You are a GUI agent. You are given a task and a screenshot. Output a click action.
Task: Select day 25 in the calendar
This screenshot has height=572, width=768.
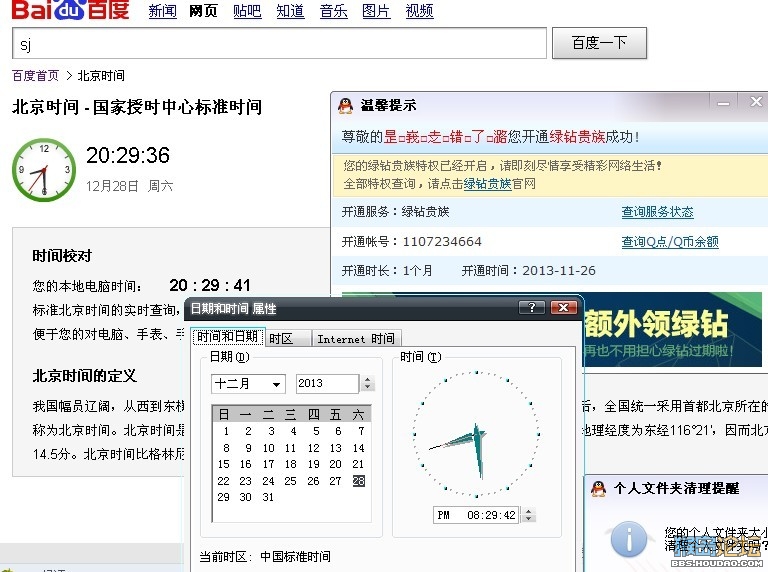pyautogui.click(x=290, y=481)
